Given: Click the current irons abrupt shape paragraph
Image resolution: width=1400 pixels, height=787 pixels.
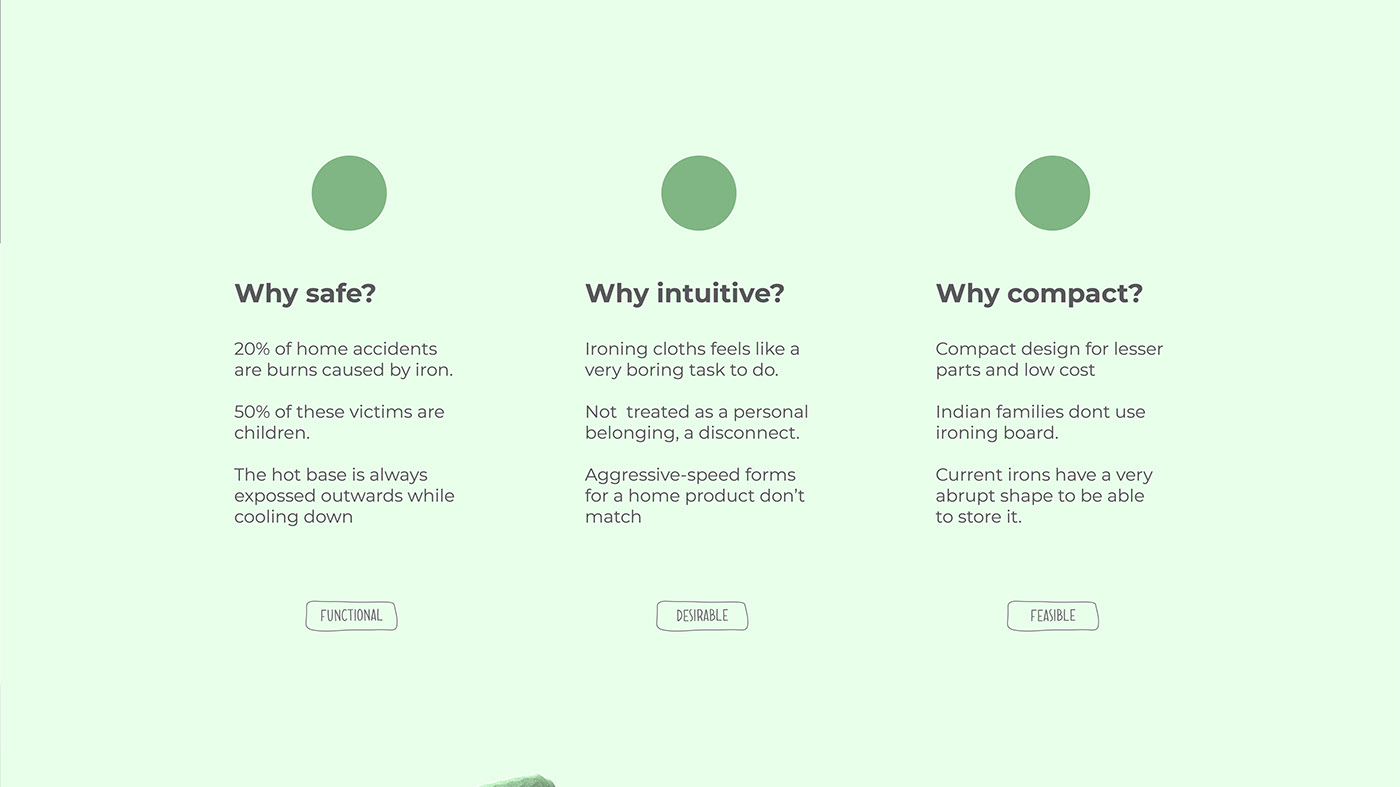Looking at the screenshot, I should coord(1044,496).
